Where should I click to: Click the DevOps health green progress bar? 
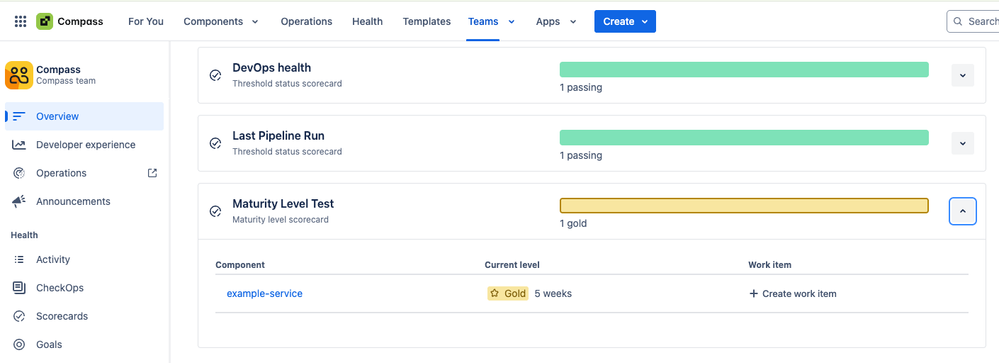tap(744, 69)
